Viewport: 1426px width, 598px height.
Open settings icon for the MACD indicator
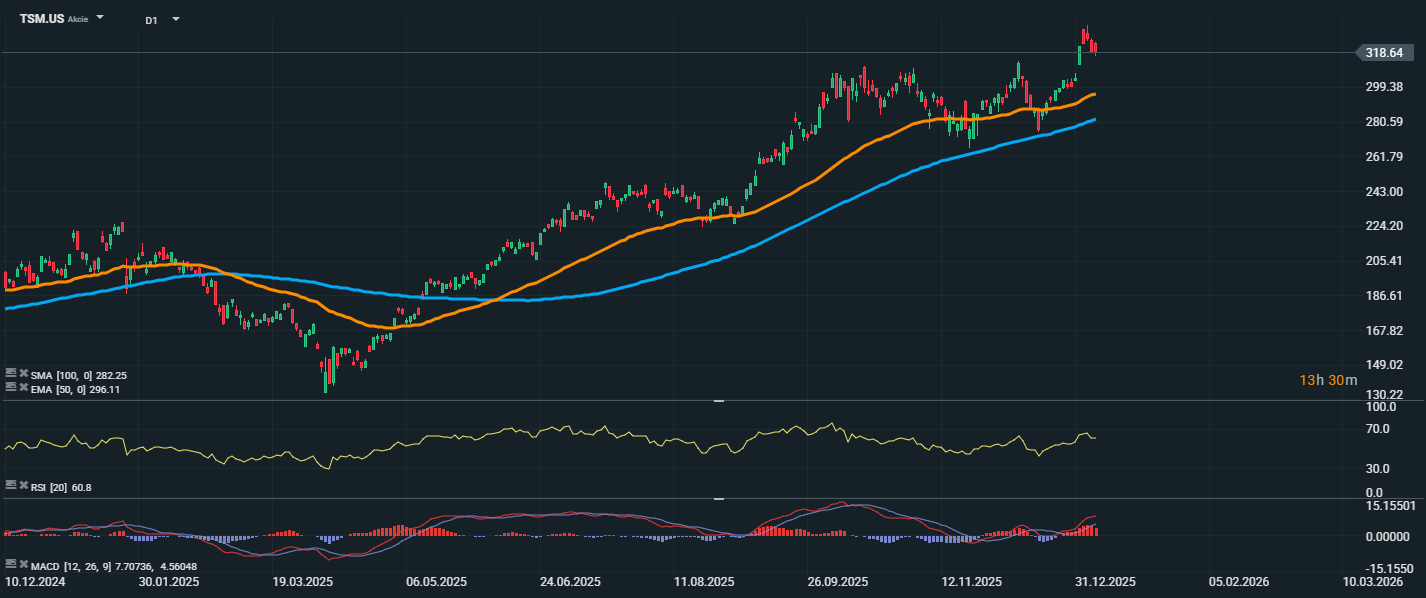(x=11, y=565)
